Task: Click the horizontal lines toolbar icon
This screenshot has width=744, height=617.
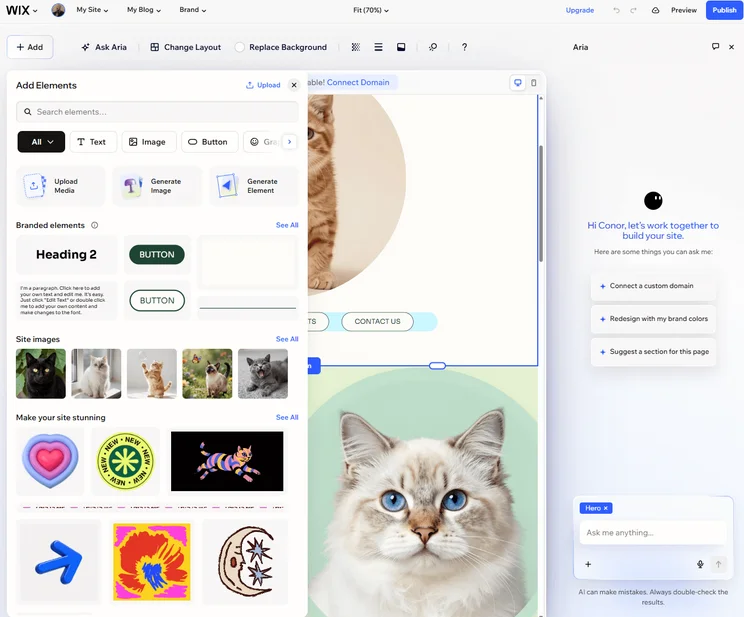Action: pyautogui.click(x=378, y=47)
